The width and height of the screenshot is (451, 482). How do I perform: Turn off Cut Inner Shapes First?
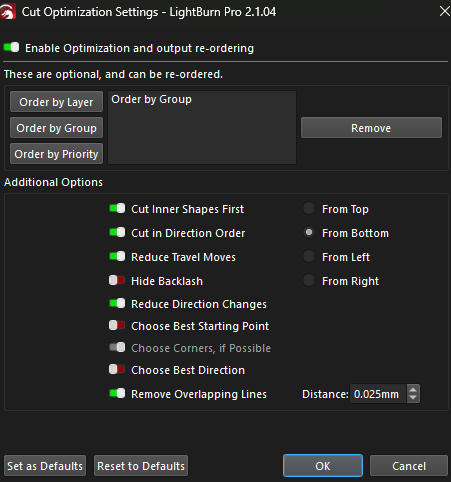[117, 209]
